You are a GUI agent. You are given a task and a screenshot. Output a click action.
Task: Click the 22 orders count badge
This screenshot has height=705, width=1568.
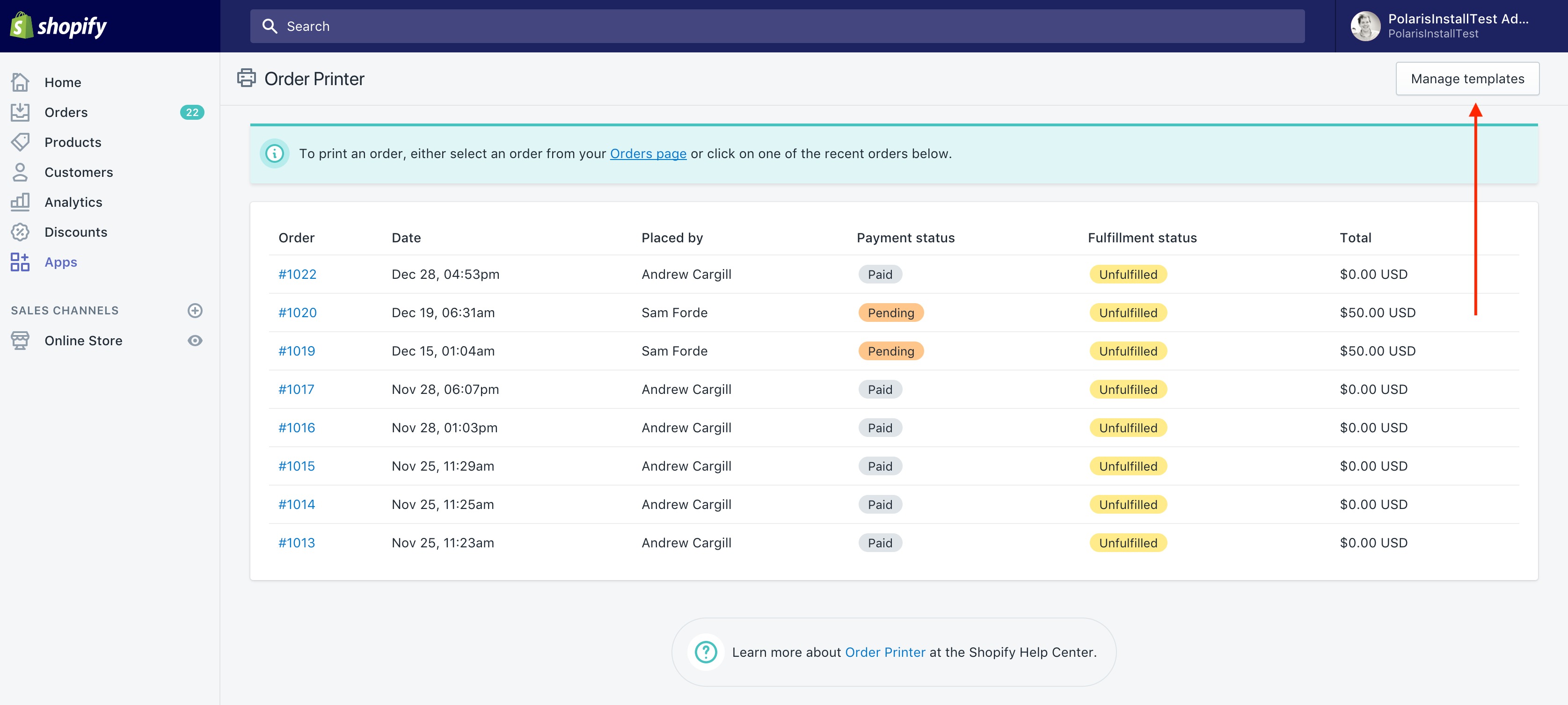coord(192,112)
